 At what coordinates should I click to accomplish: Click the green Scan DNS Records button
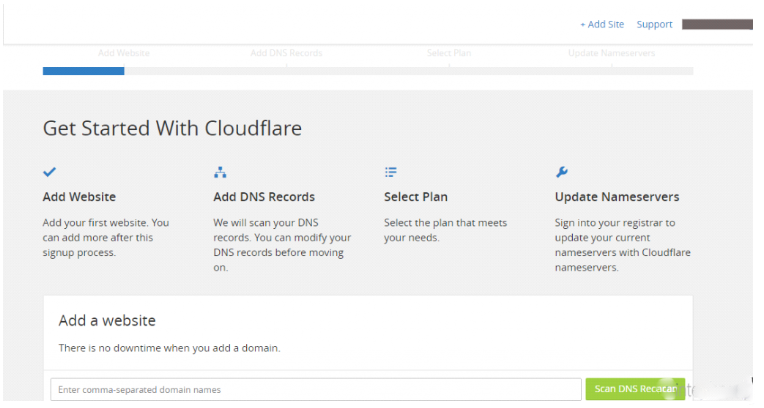tap(635, 389)
